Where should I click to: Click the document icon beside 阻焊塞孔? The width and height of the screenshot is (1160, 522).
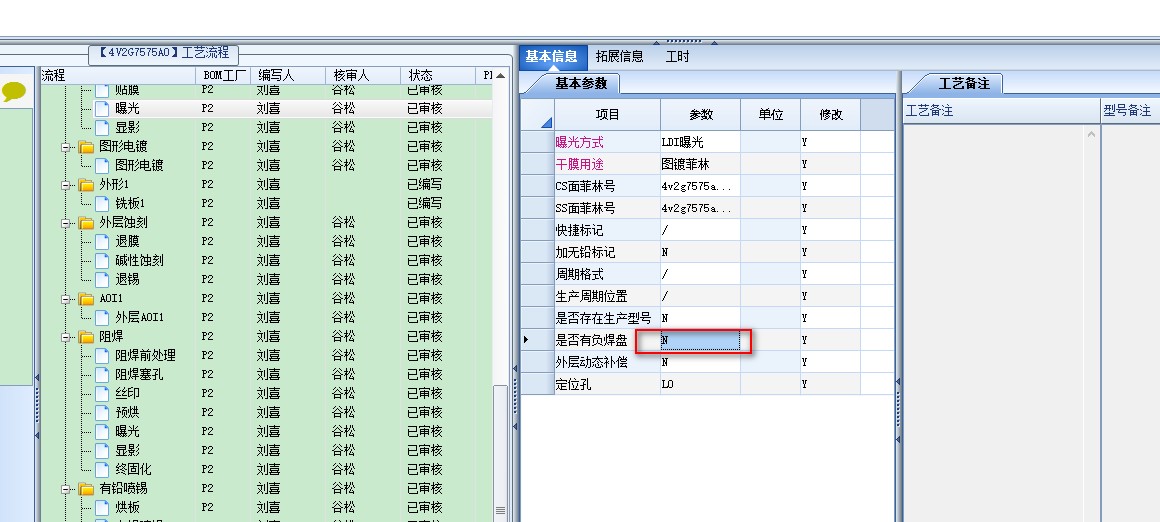coord(102,374)
